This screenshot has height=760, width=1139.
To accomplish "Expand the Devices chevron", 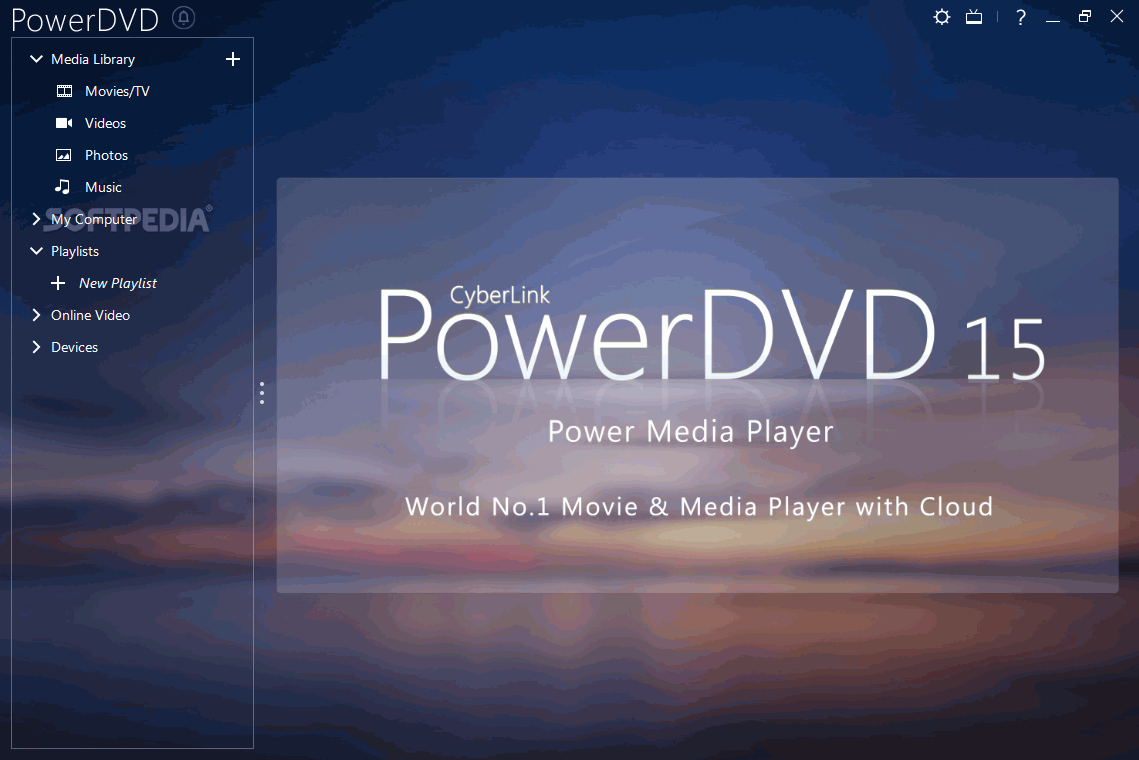I will (x=36, y=347).
